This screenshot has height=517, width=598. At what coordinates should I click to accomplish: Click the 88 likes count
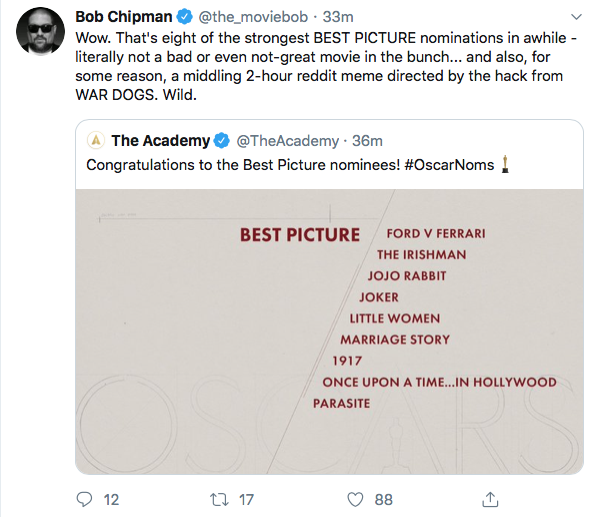point(384,499)
